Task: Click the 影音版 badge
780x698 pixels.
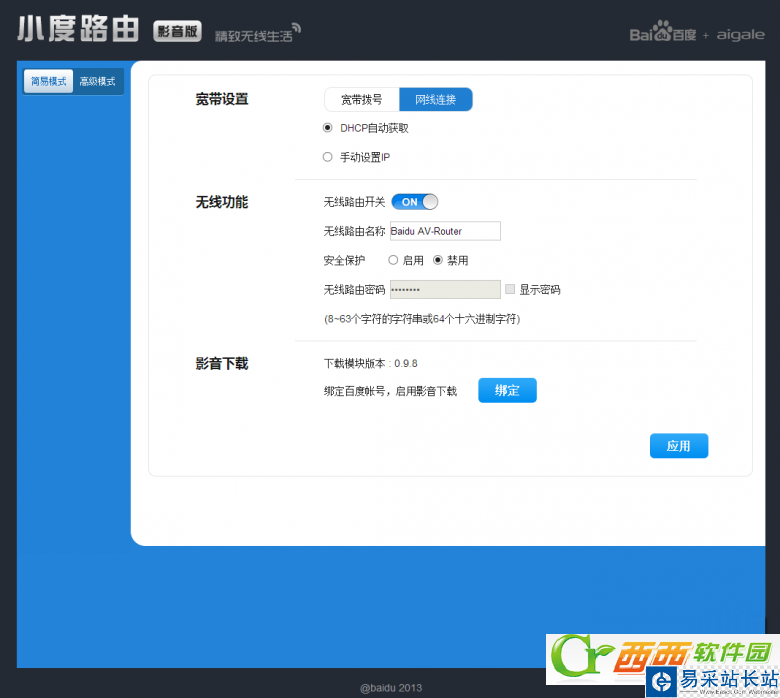Action: click(x=178, y=31)
